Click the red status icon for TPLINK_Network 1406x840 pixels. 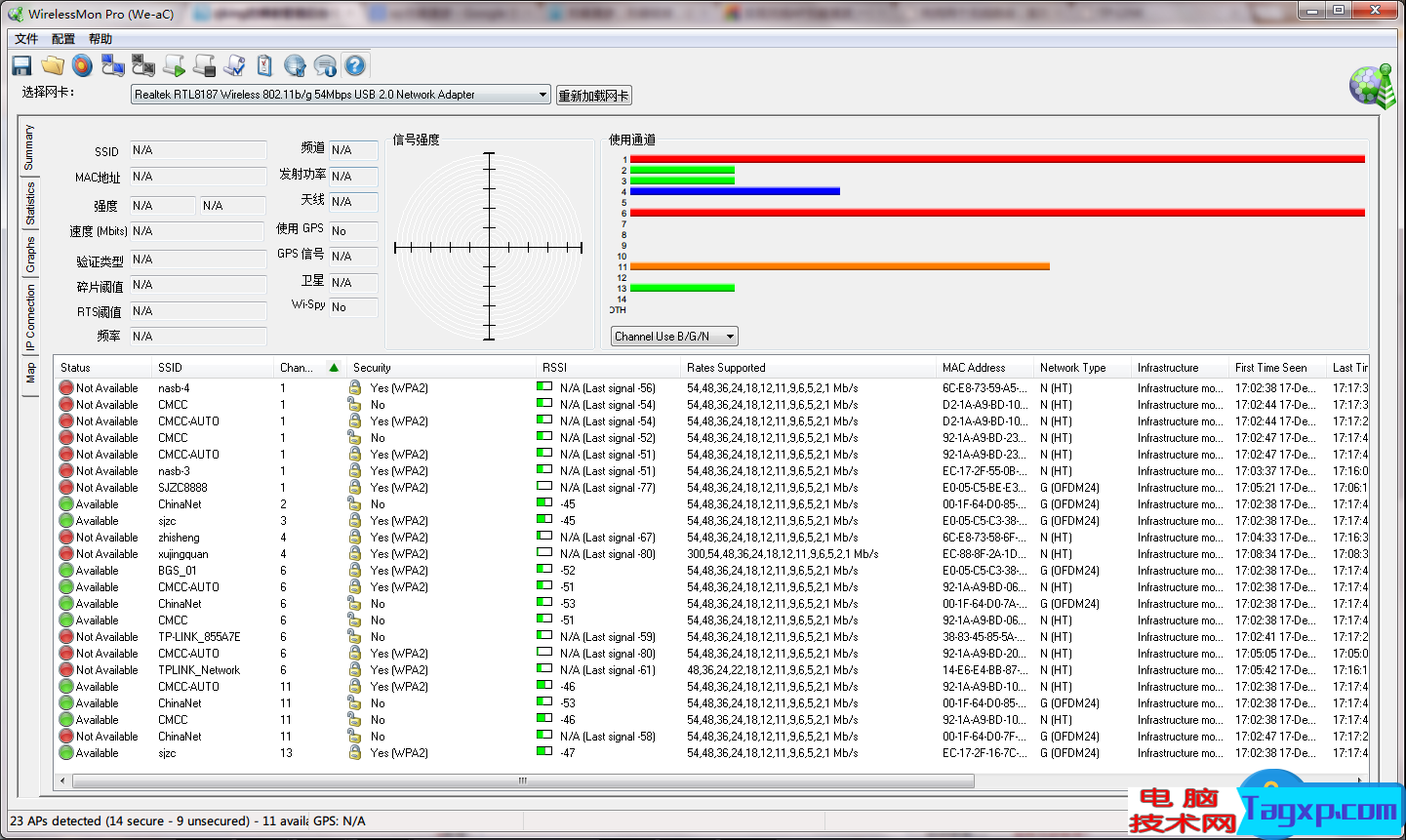pos(66,670)
